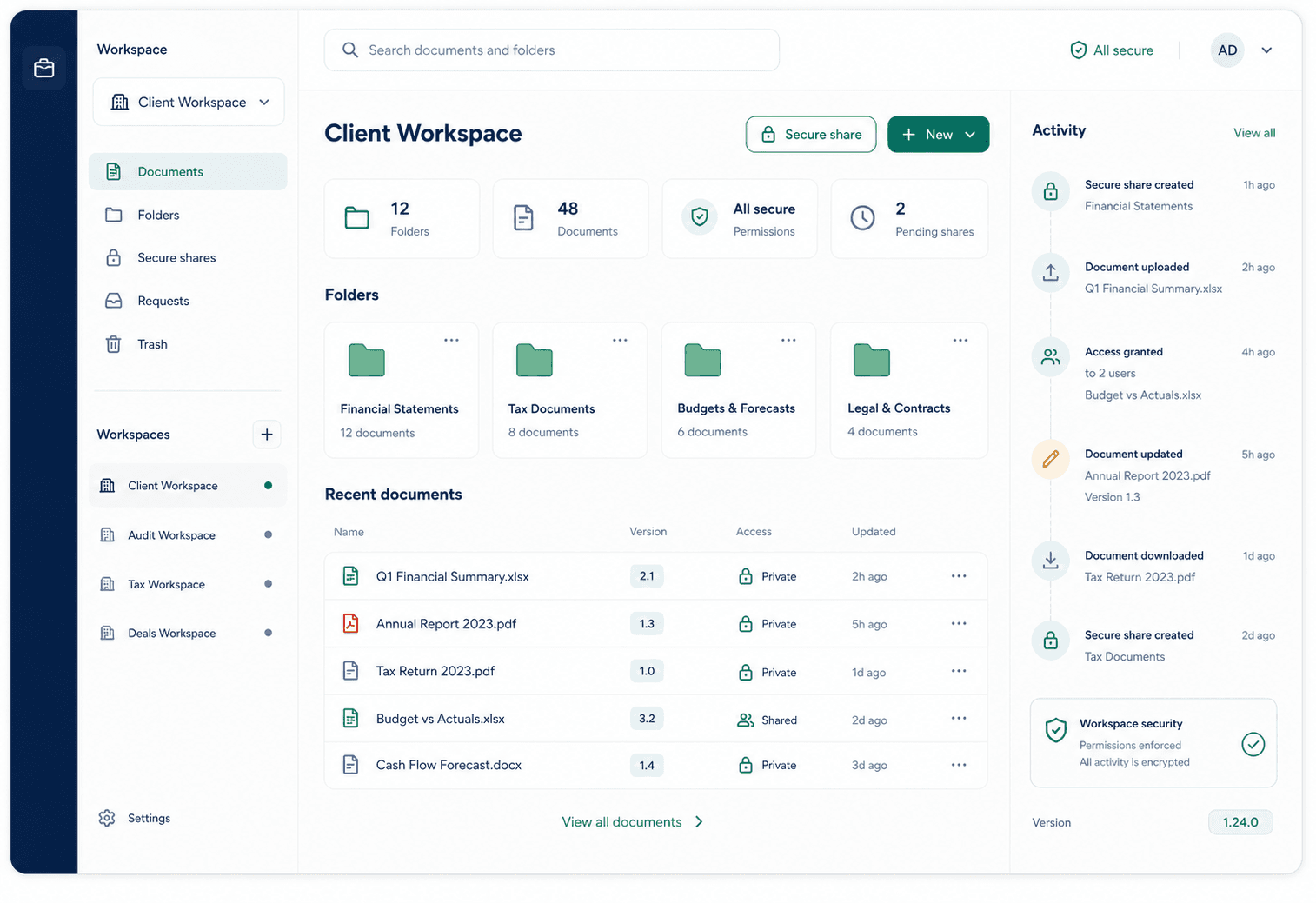
Task: Click the Secure share button
Action: [x=811, y=135]
